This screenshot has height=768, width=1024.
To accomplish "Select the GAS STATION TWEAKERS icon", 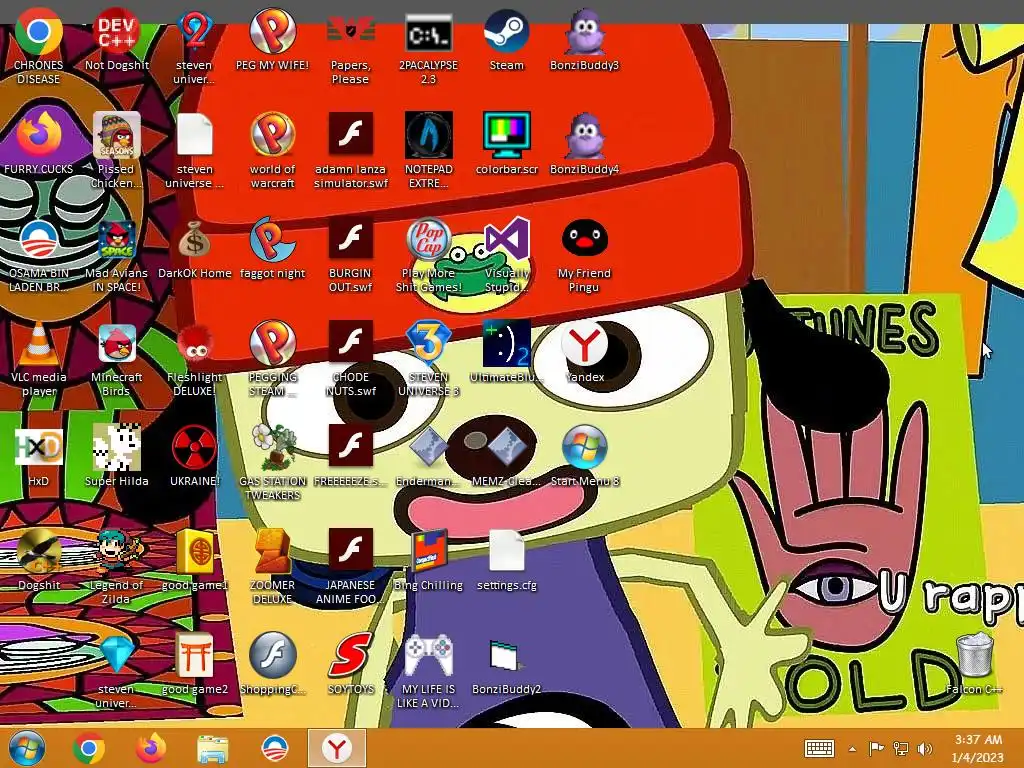I will pos(273,447).
